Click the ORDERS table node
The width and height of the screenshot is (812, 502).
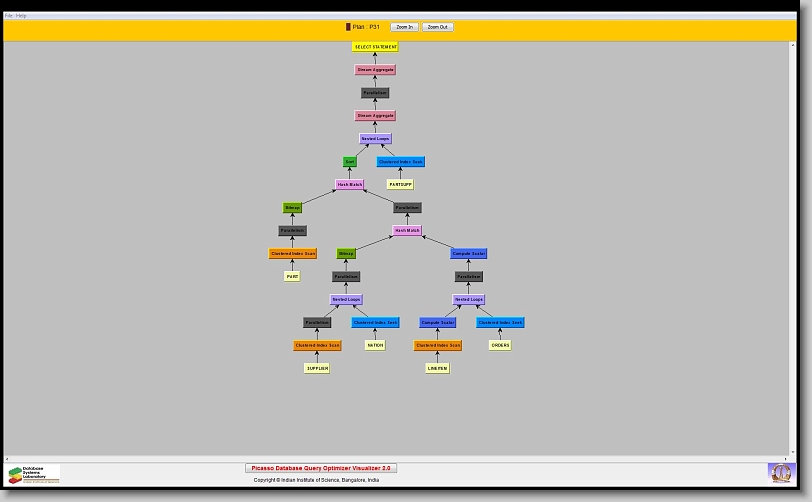tap(500, 345)
